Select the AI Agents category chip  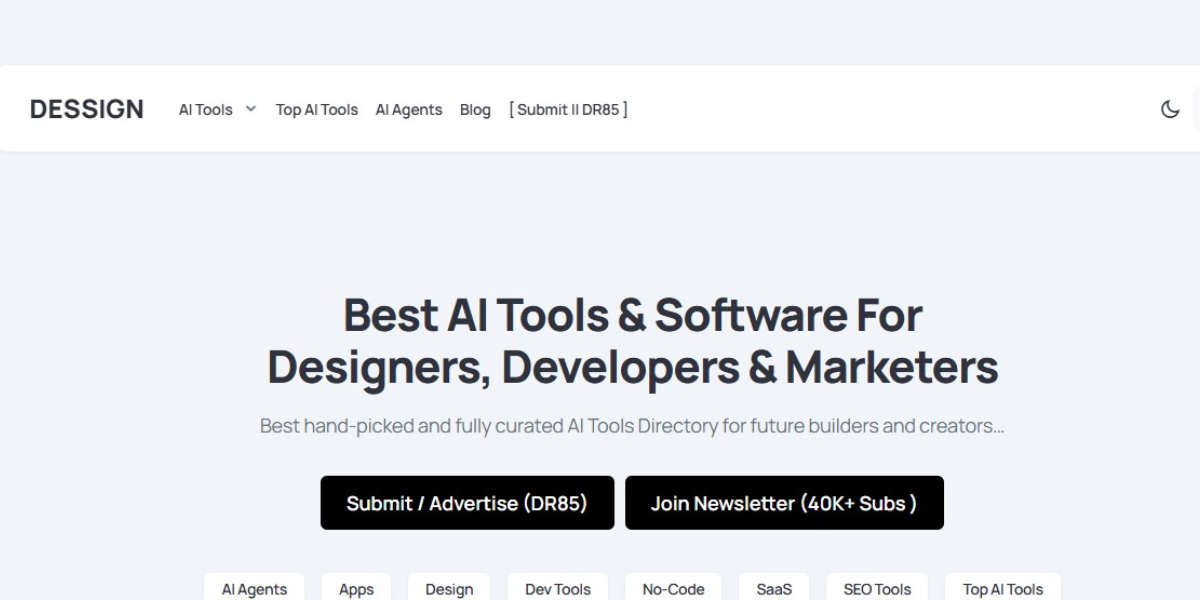coord(254,588)
